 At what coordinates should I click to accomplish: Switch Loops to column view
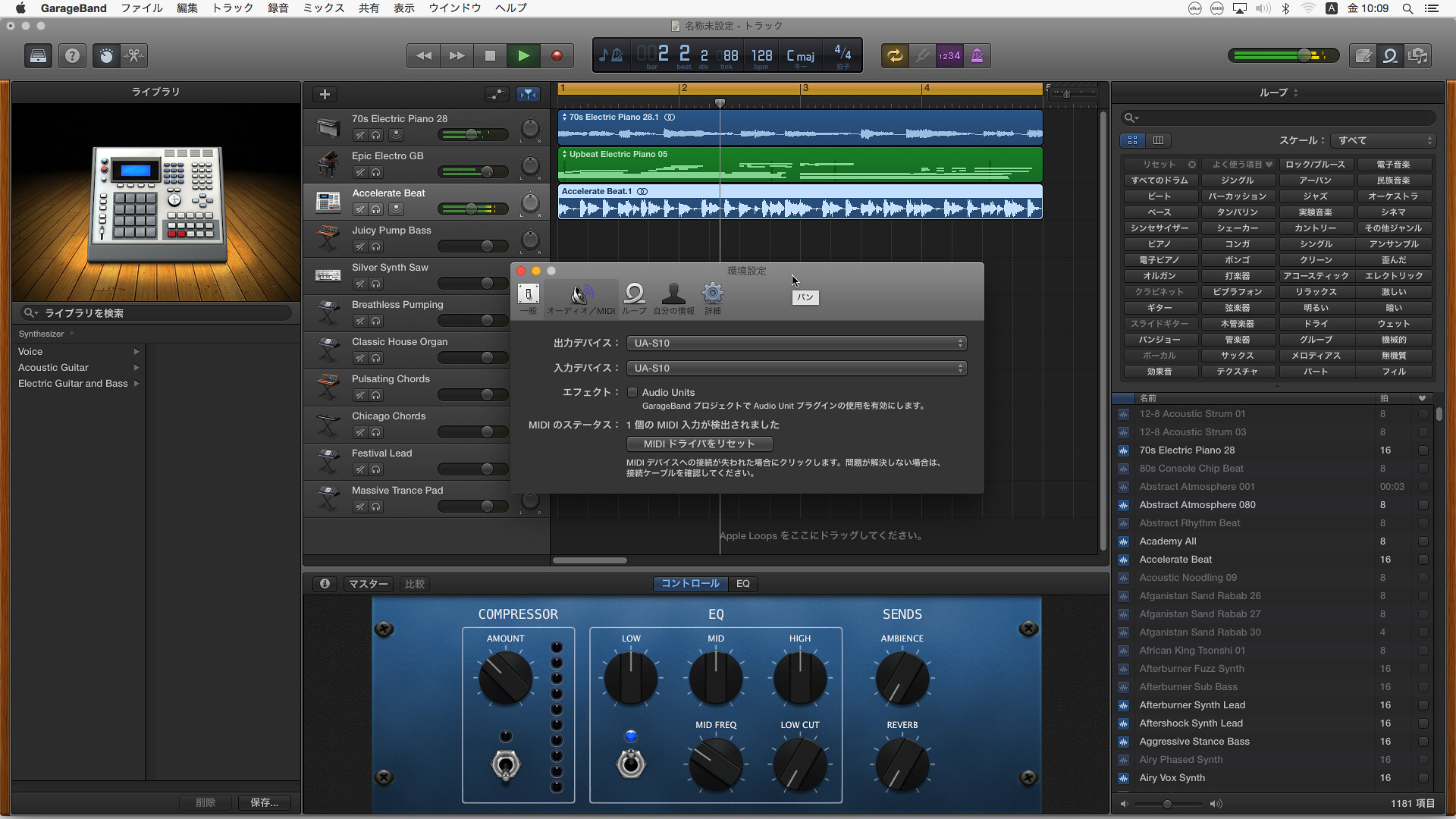[x=1158, y=140]
